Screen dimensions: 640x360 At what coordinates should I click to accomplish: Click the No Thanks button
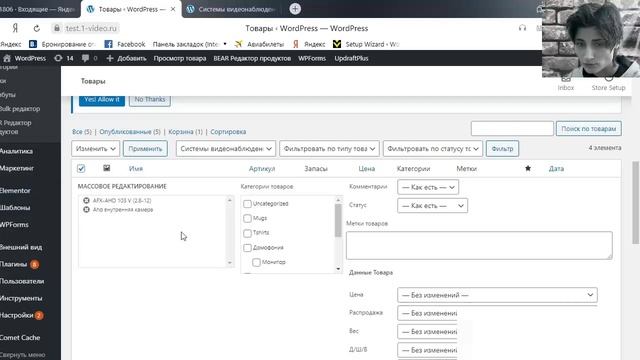coord(150,99)
